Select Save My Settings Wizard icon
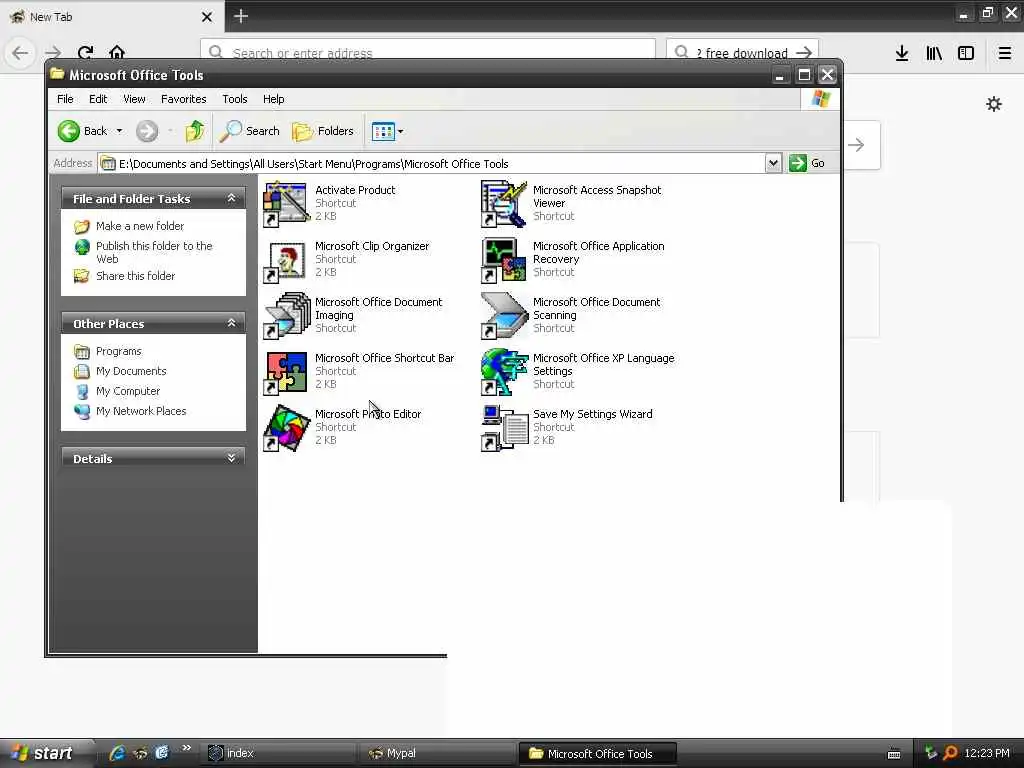 click(x=504, y=428)
